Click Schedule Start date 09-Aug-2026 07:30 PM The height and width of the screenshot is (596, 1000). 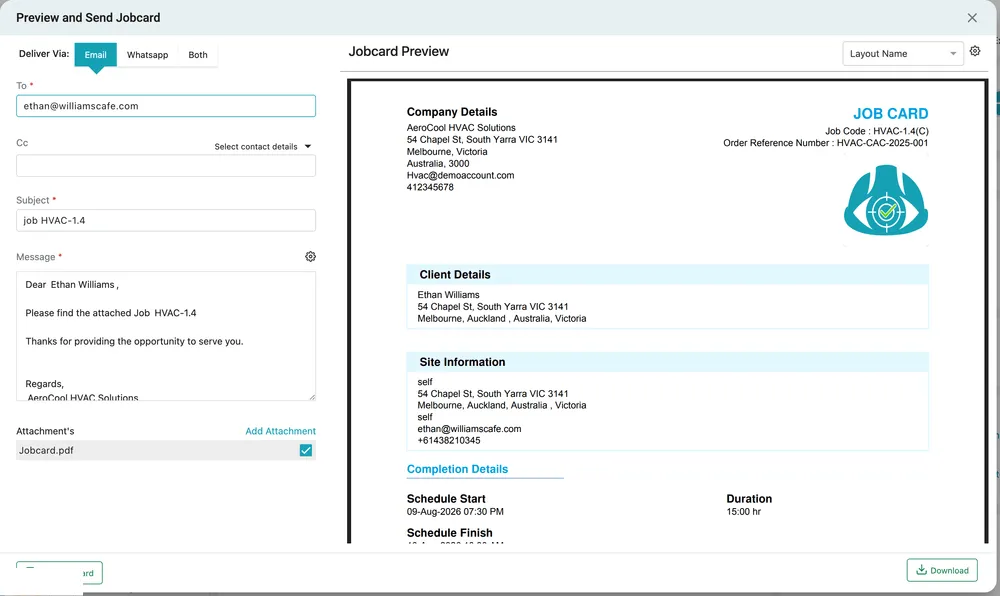(x=455, y=511)
